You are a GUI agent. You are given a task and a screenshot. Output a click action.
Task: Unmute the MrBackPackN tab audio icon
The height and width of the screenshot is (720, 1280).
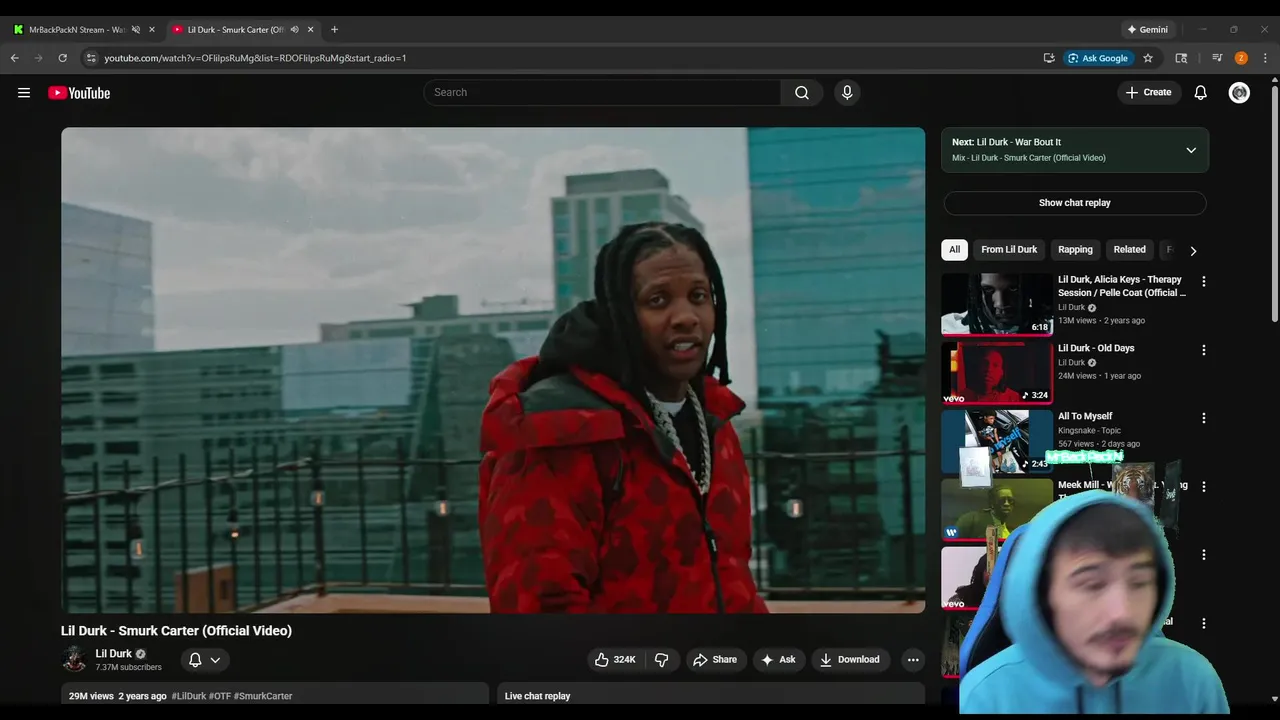pyautogui.click(x=136, y=29)
